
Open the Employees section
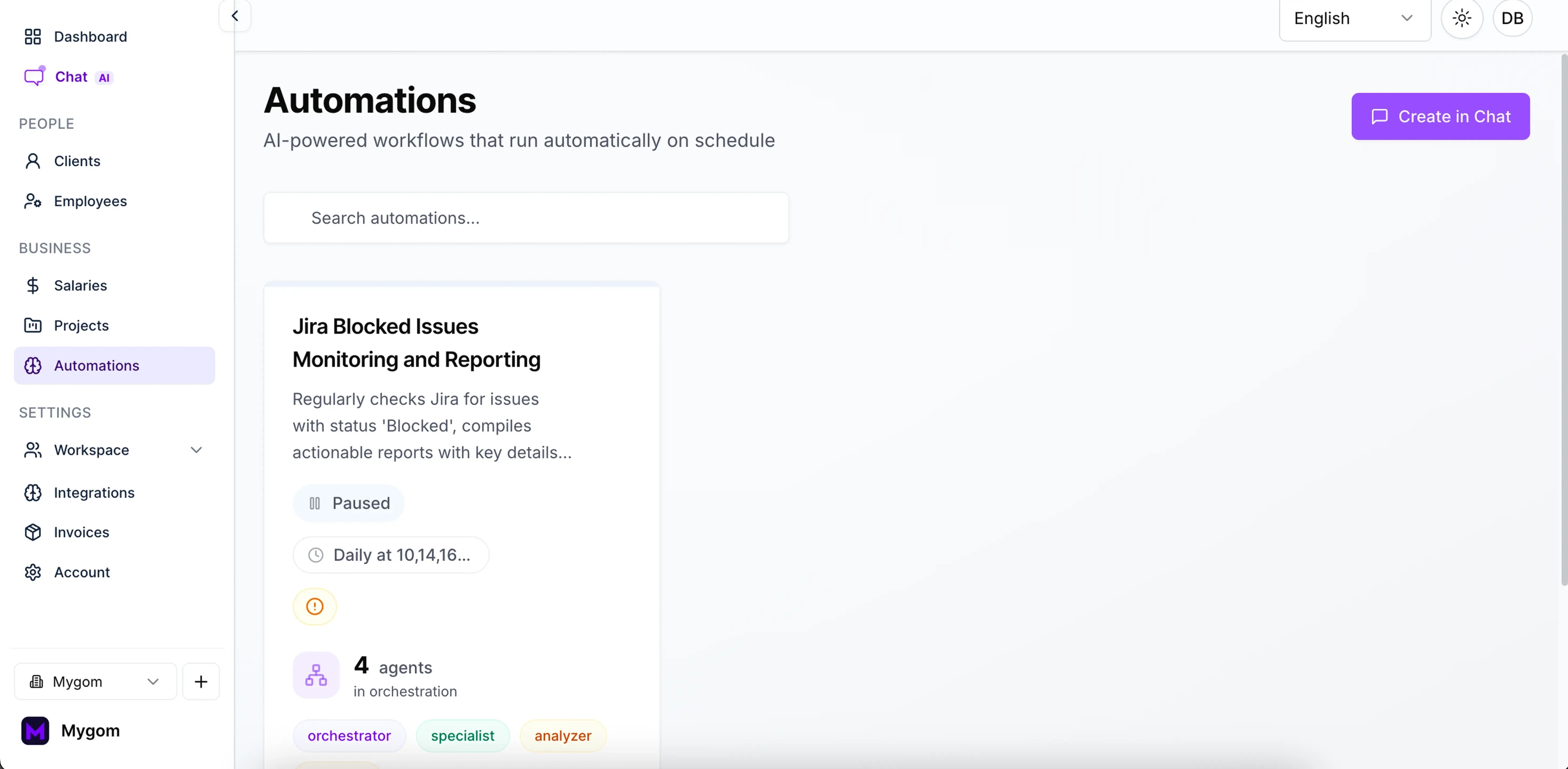click(x=90, y=201)
